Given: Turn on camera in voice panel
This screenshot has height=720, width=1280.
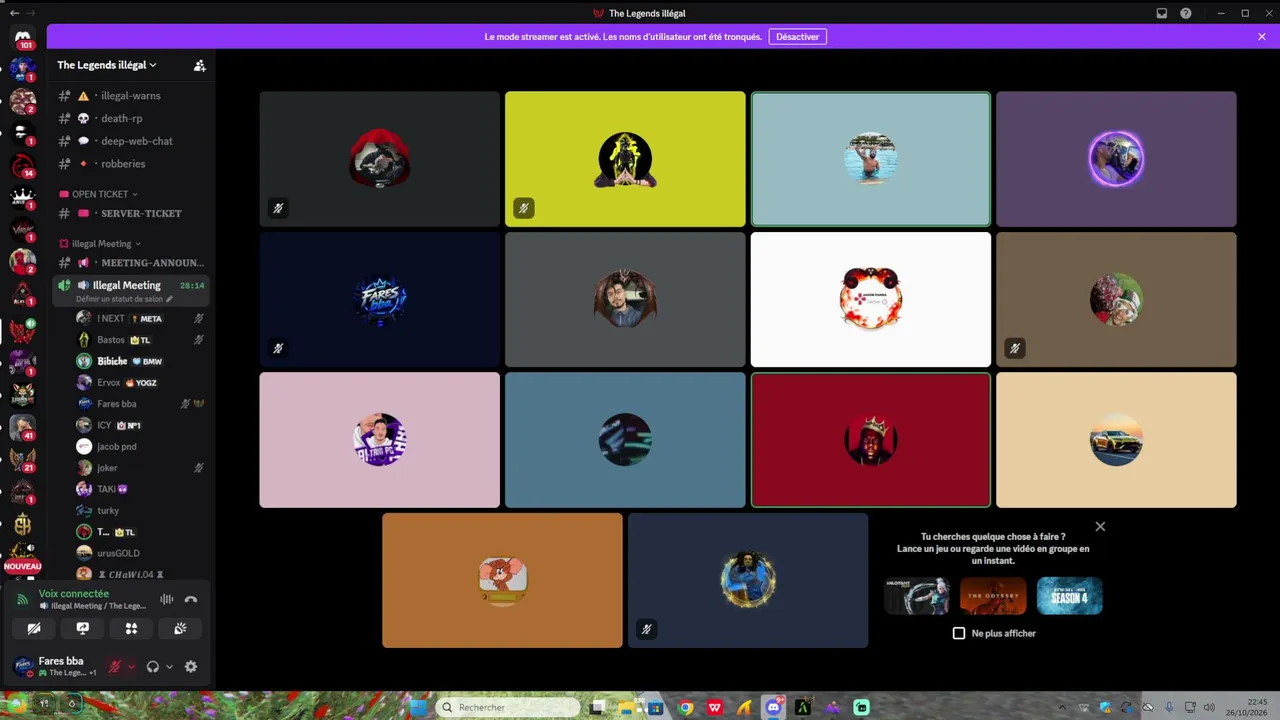Looking at the screenshot, I should tap(34, 628).
